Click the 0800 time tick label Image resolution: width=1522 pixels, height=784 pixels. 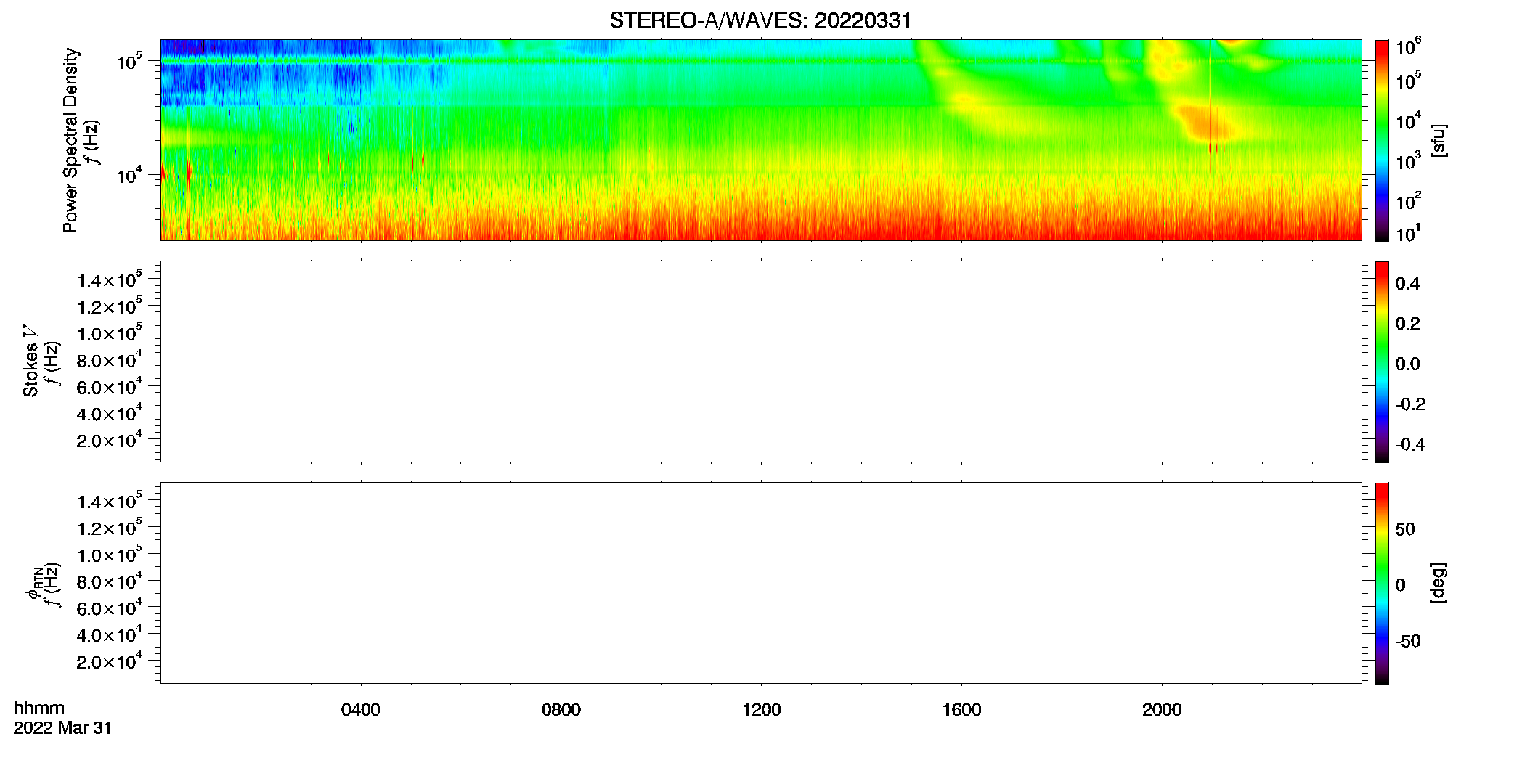pyautogui.click(x=561, y=710)
